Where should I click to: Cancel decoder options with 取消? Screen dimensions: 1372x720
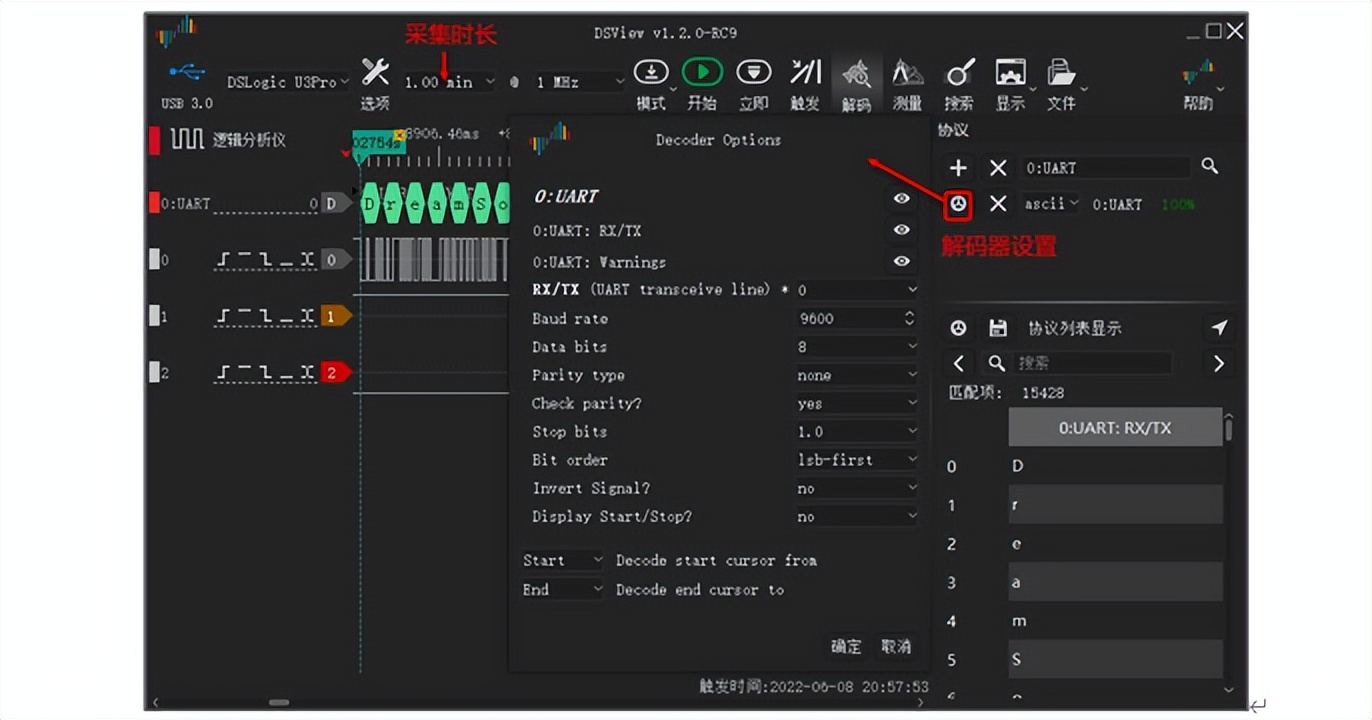click(x=896, y=646)
